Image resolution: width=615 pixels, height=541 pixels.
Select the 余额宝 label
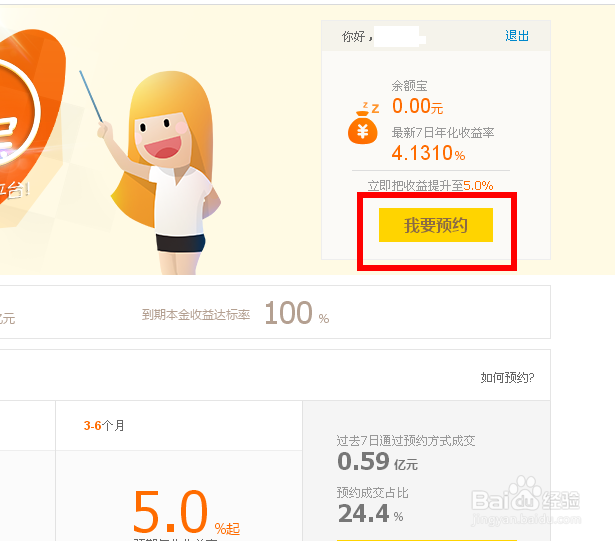tap(409, 86)
